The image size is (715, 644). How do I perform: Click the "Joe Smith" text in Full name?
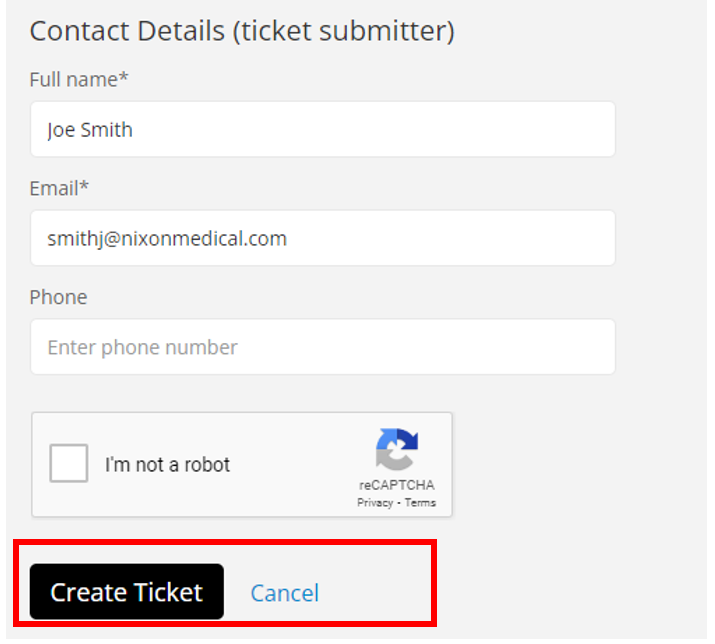click(x=90, y=130)
